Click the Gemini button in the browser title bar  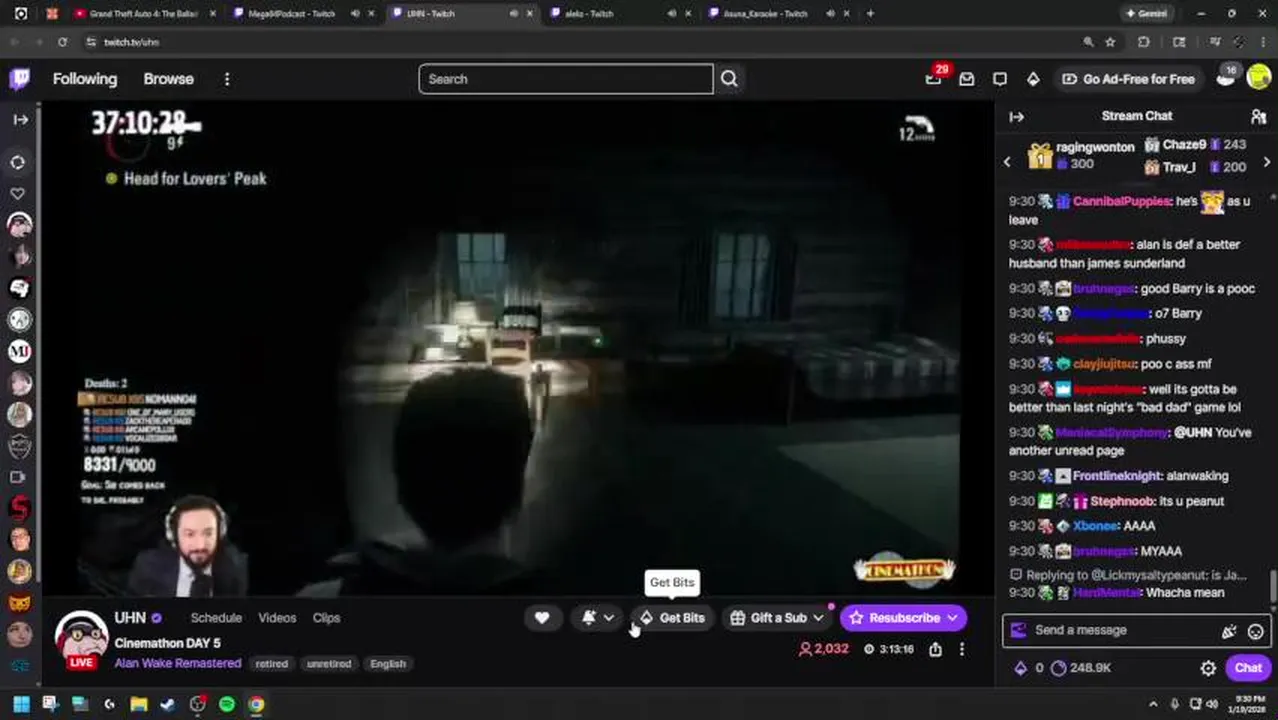(x=1149, y=14)
